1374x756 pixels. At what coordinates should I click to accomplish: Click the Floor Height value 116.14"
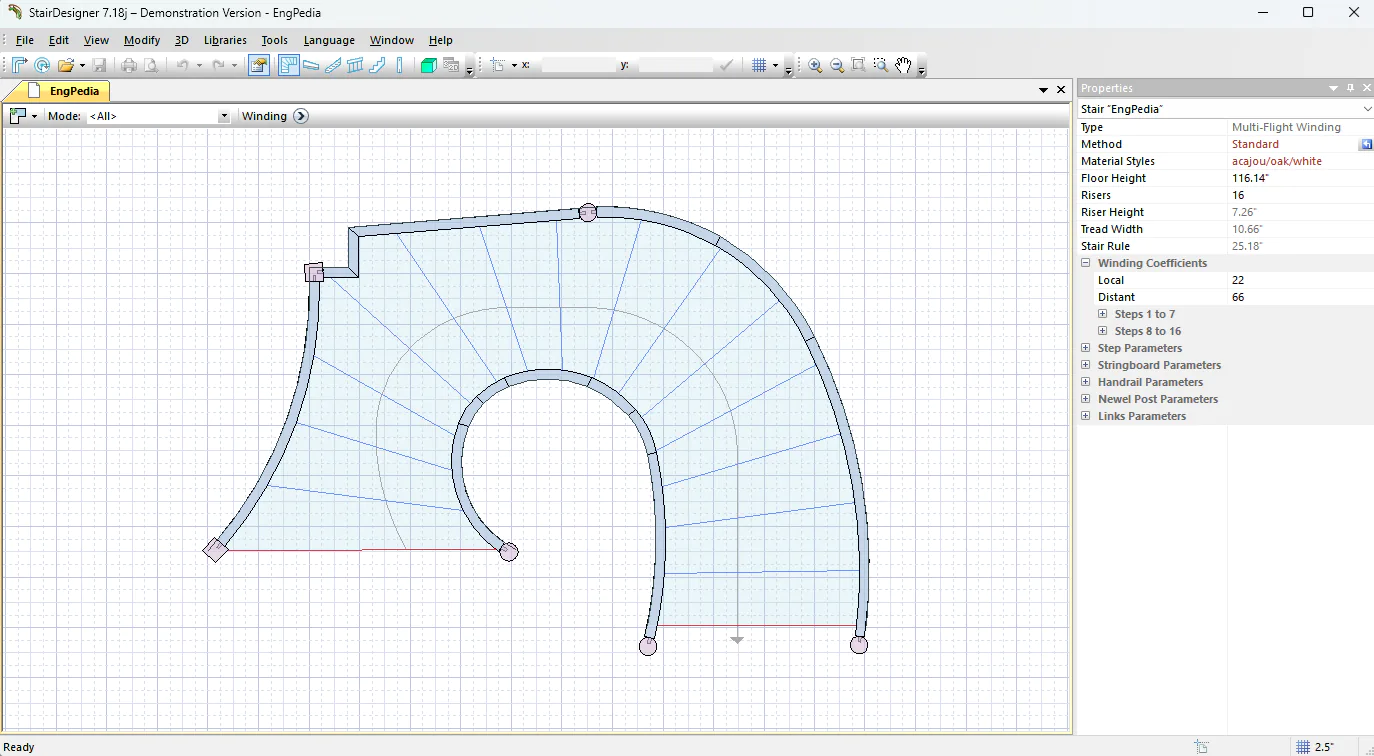point(1250,178)
